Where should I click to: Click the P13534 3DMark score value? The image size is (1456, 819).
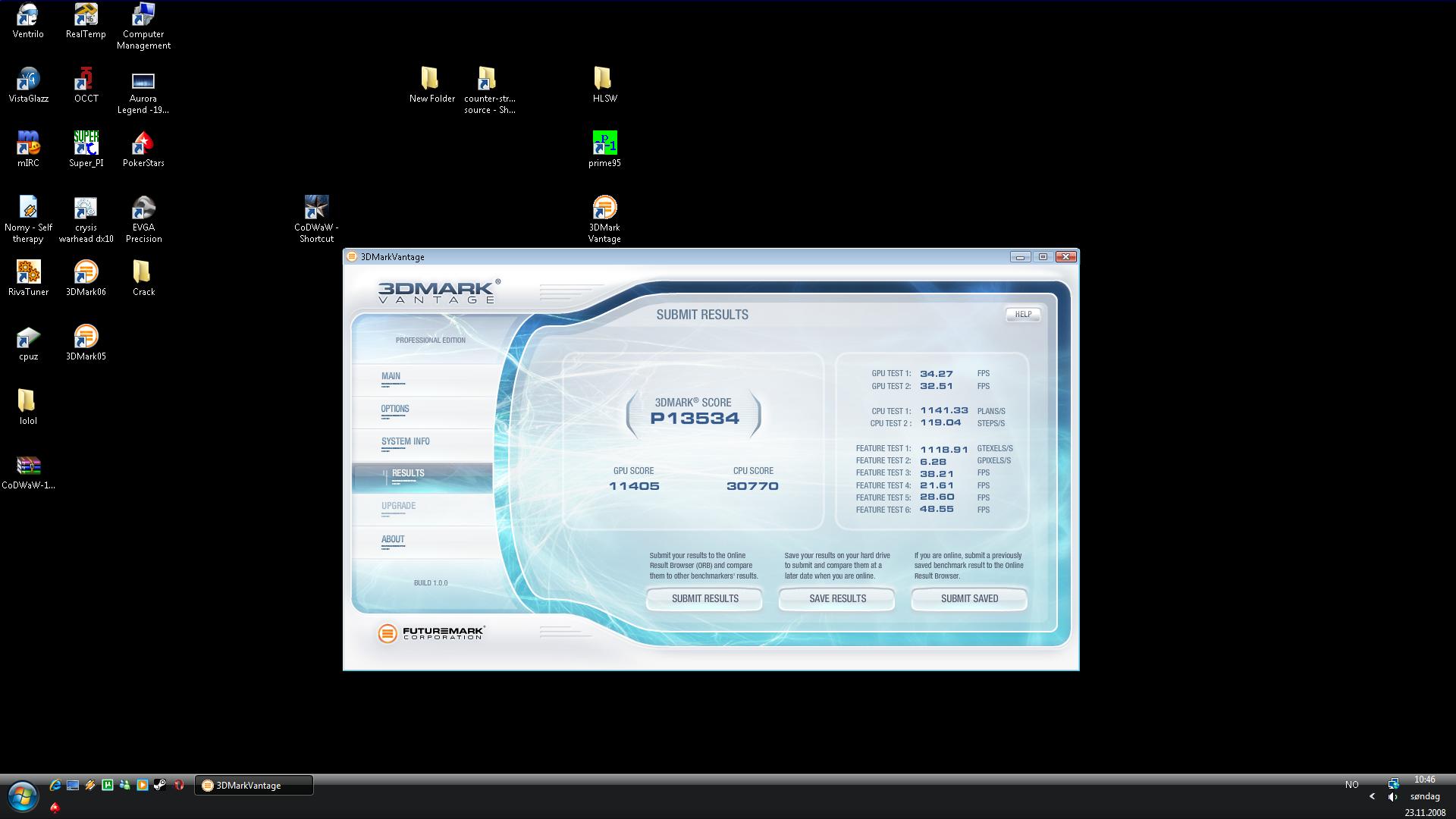[x=695, y=419]
